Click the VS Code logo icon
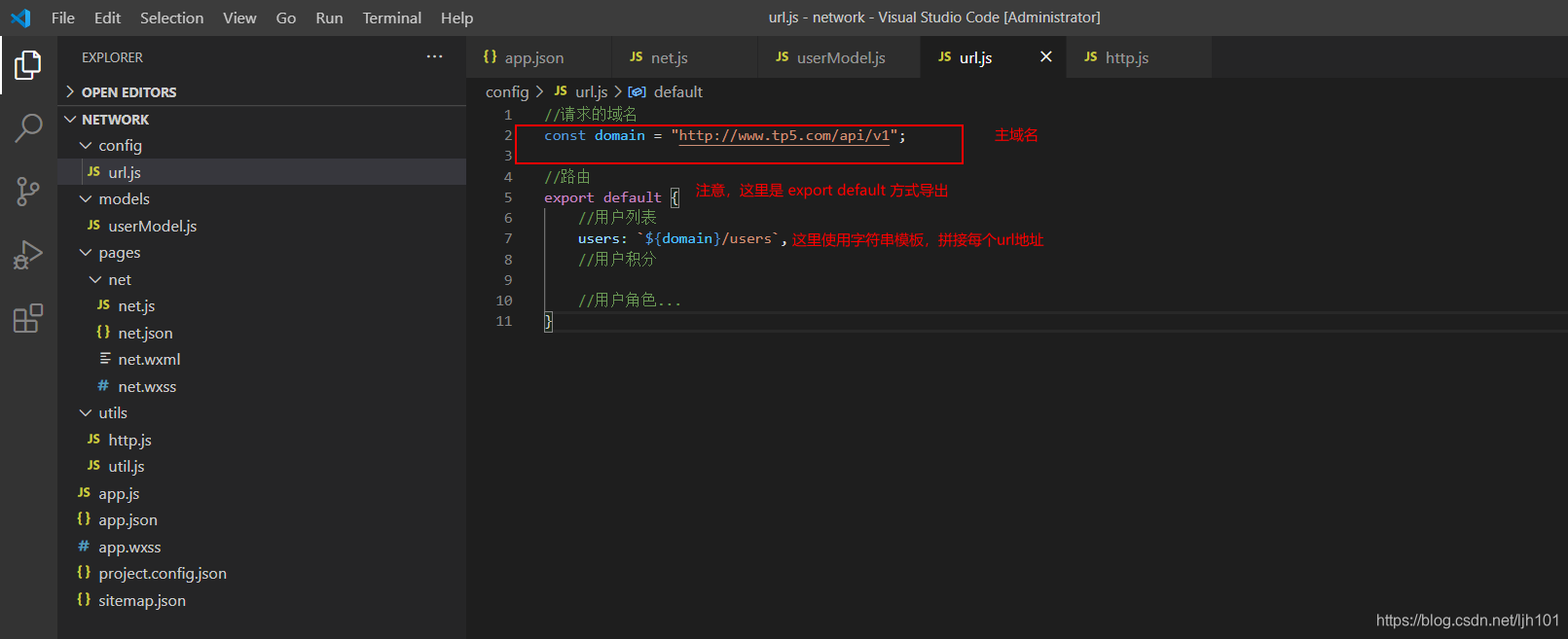 tap(20, 18)
